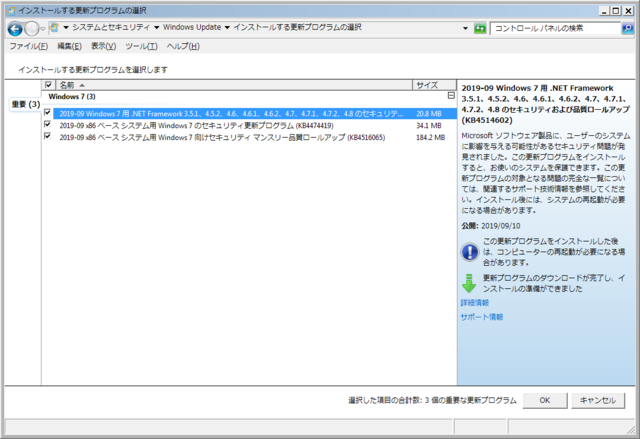This screenshot has width=640, height=439.
Task: Click the OK button
Action: 545,400
